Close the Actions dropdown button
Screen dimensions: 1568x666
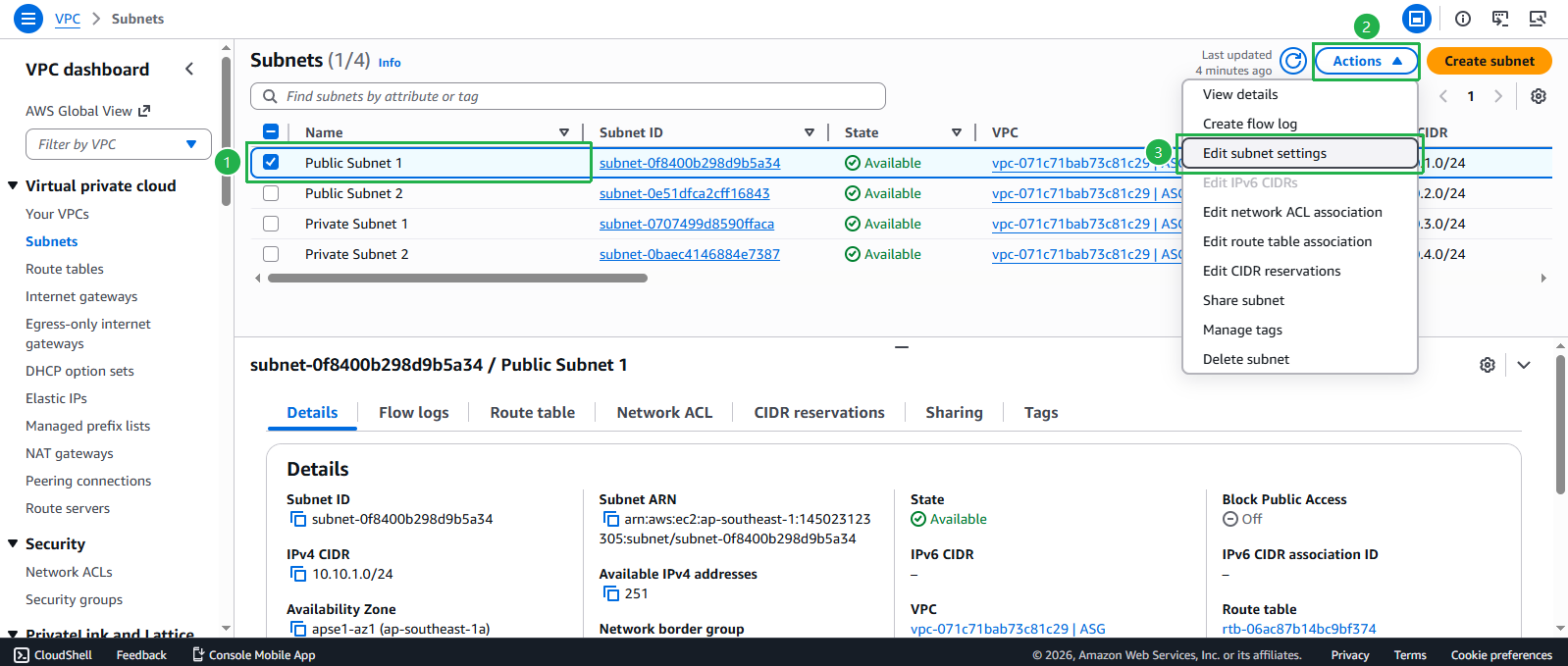tap(1367, 61)
